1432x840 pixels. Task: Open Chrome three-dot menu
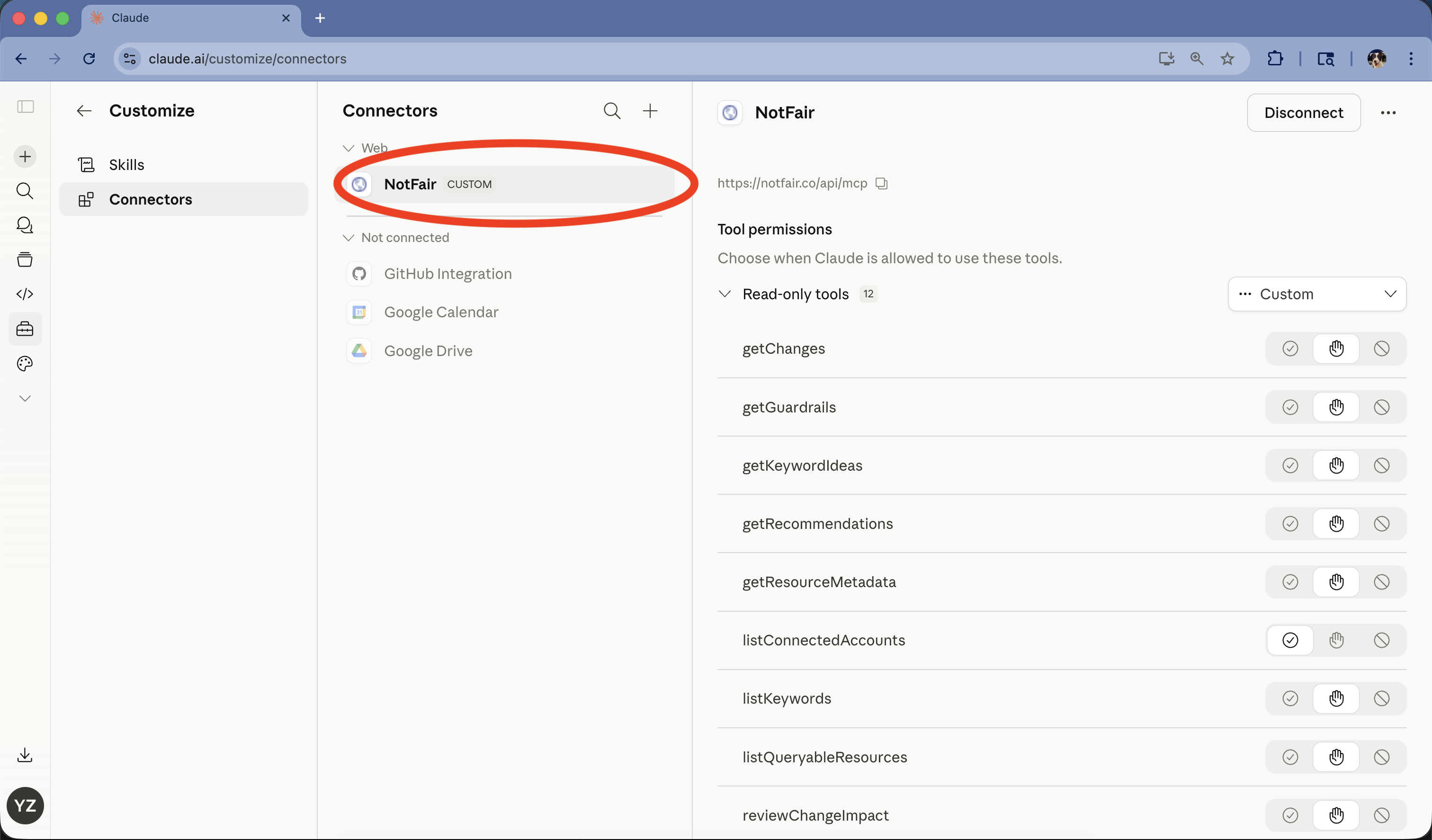click(x=1411, y=59)
